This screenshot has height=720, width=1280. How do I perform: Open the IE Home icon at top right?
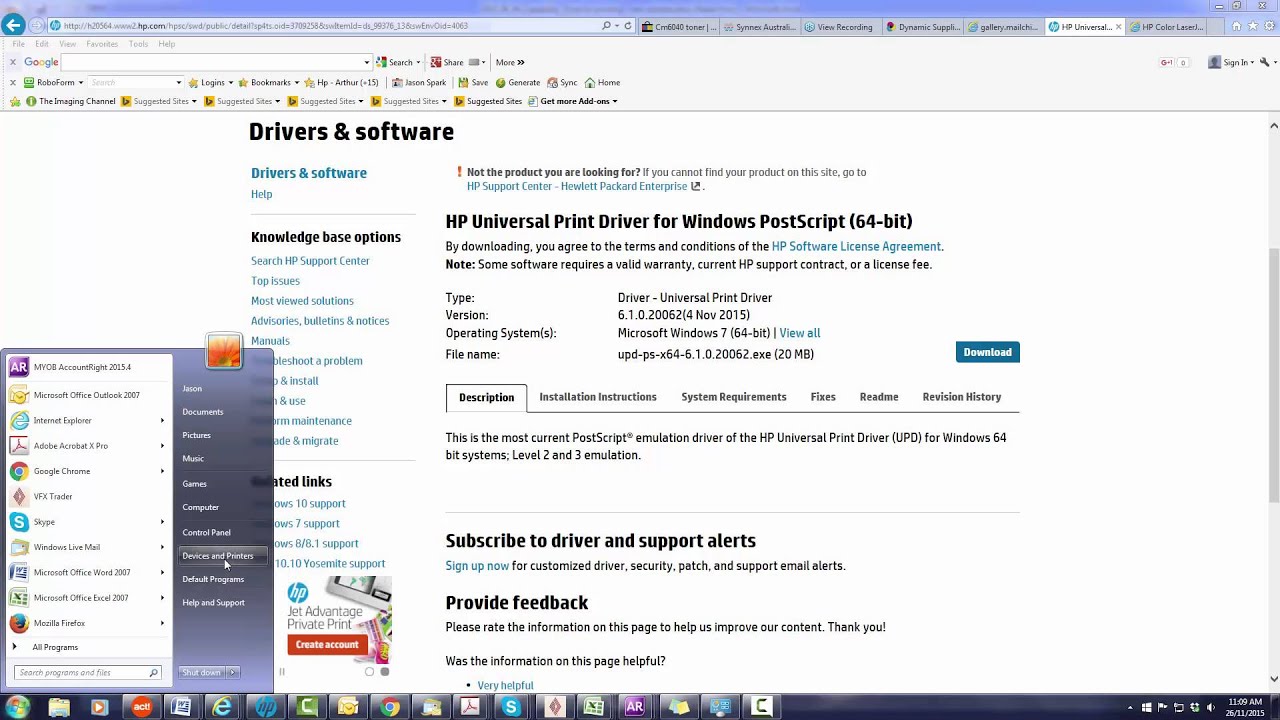pos(1236,27)
